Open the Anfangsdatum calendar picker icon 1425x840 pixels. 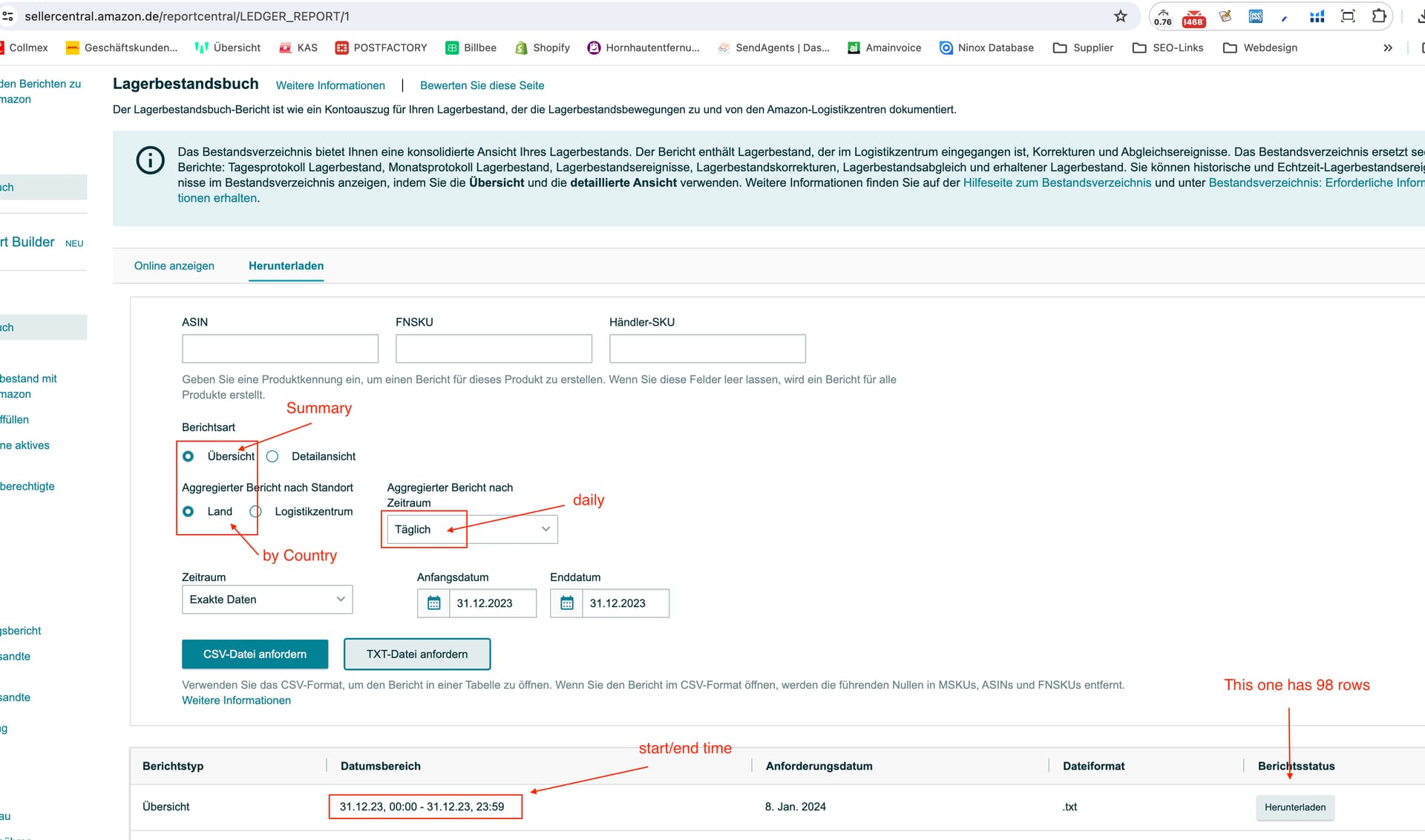(434, 603)
